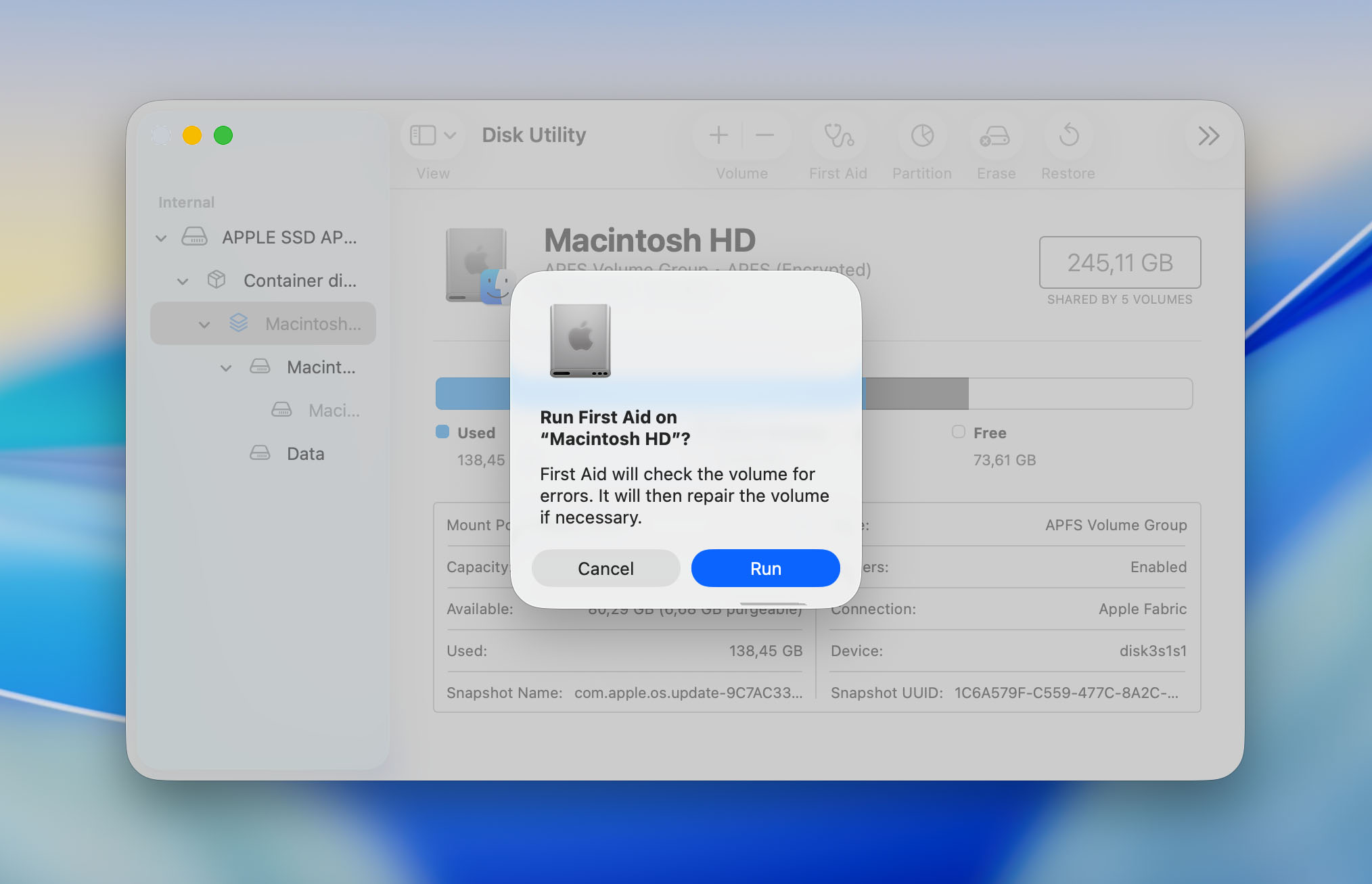The image size is (1372, 884).
Task: Collapse the APPLE SSD disclosure chevron
Action: click(x=161, y=238)
